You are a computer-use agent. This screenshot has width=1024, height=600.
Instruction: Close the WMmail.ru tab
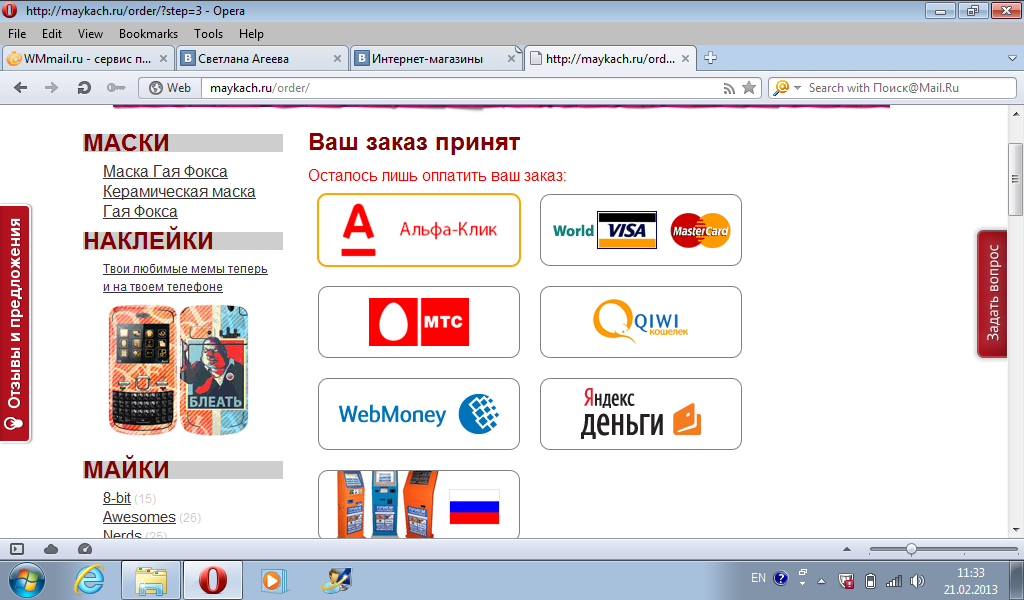[163, 59]
